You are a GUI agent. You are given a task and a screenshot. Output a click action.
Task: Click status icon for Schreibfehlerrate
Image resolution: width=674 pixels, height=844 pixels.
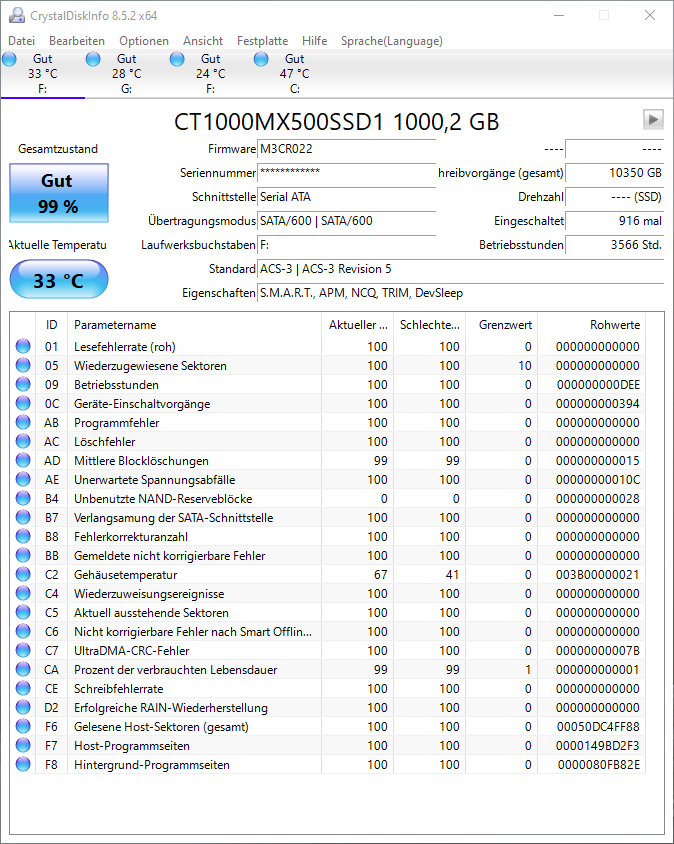[23, 688]
